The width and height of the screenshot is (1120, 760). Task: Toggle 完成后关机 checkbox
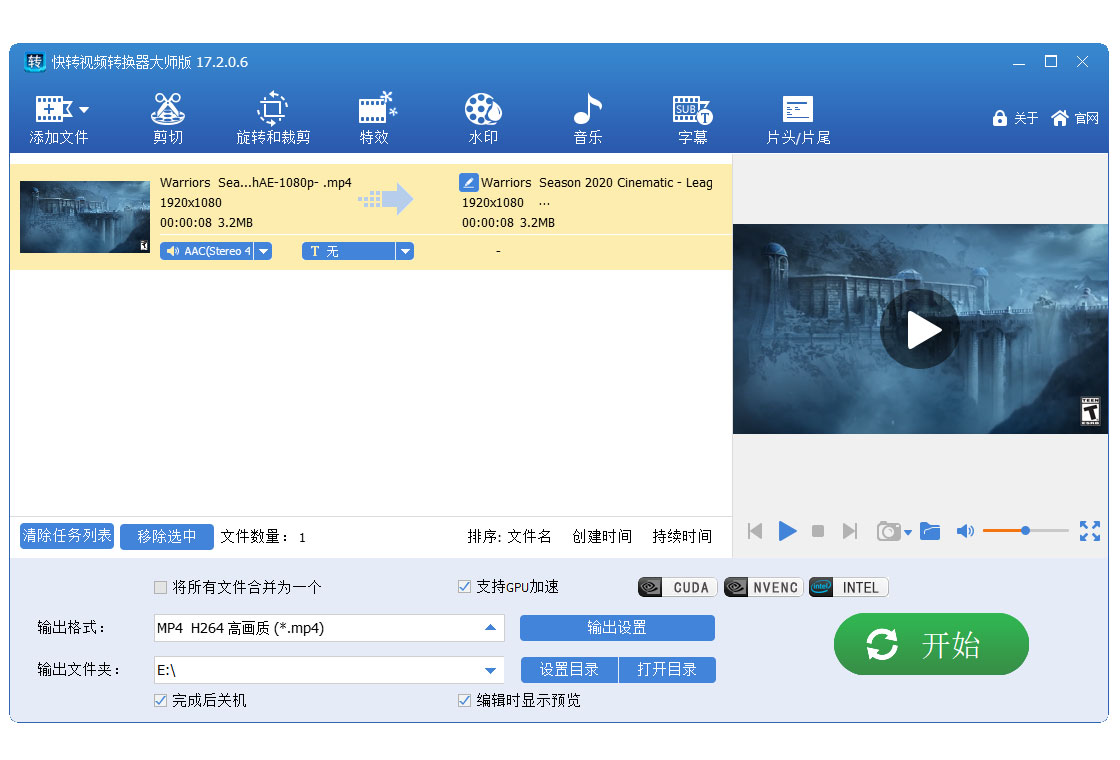point(161,701)
